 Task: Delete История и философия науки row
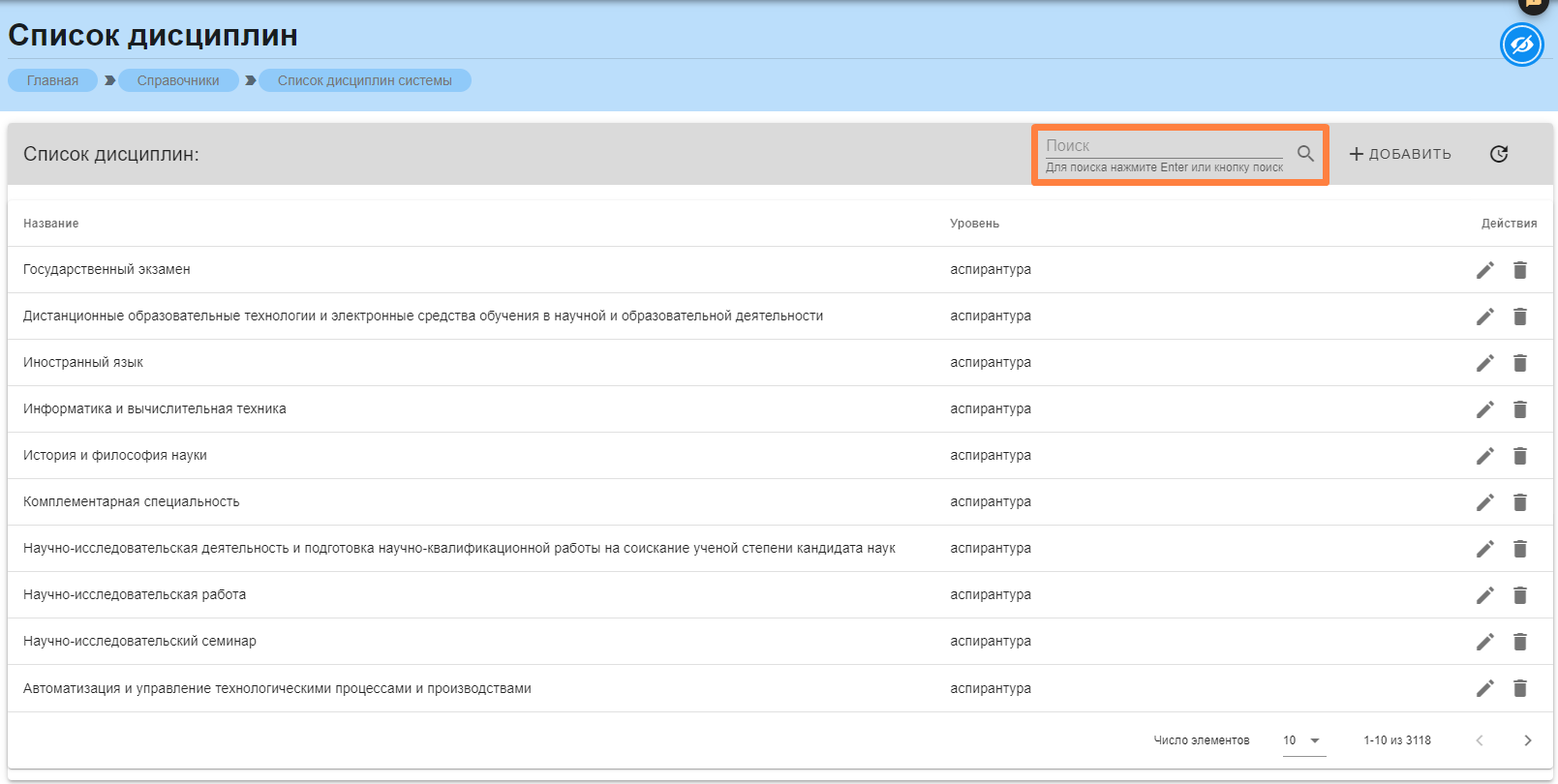(1520, 456)
